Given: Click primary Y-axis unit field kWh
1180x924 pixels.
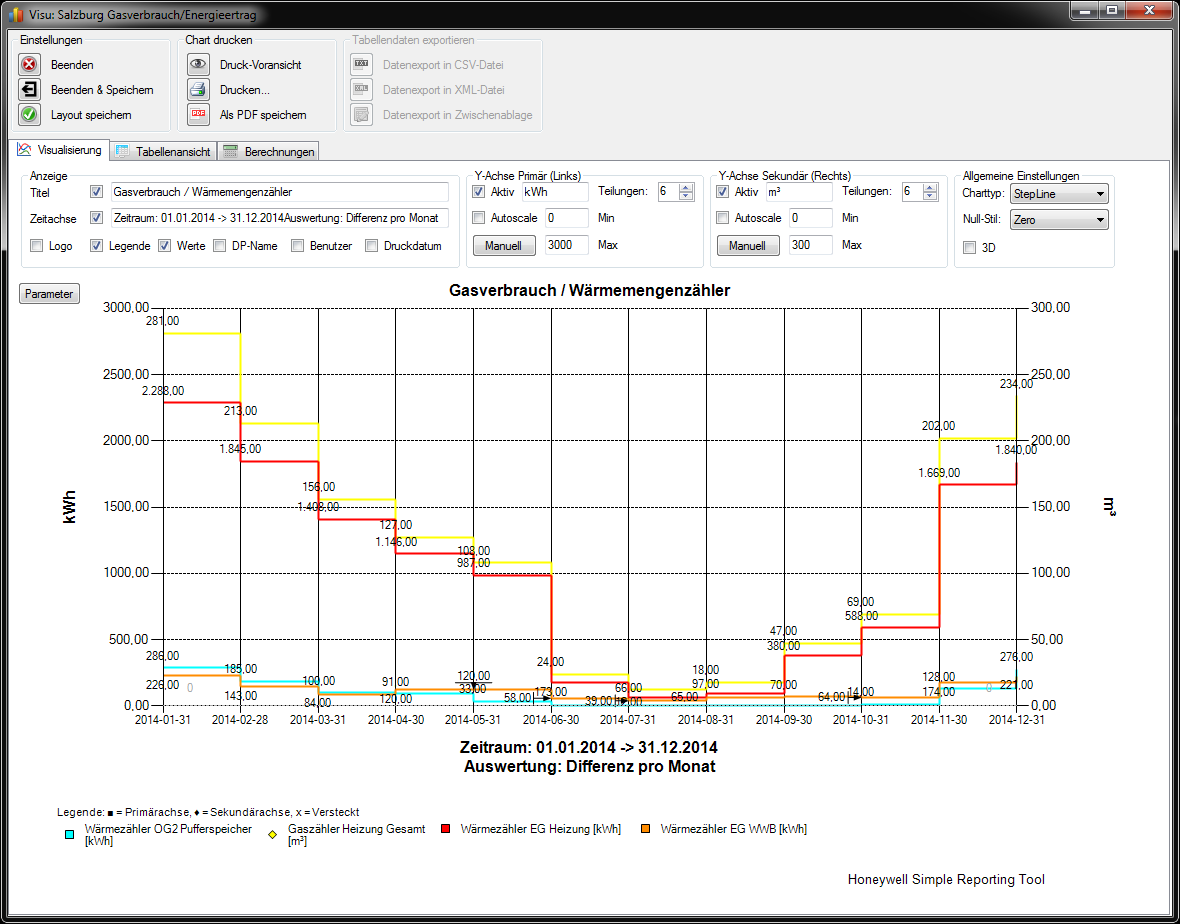Looking at the screenshot, I should (x=555, y=192).
